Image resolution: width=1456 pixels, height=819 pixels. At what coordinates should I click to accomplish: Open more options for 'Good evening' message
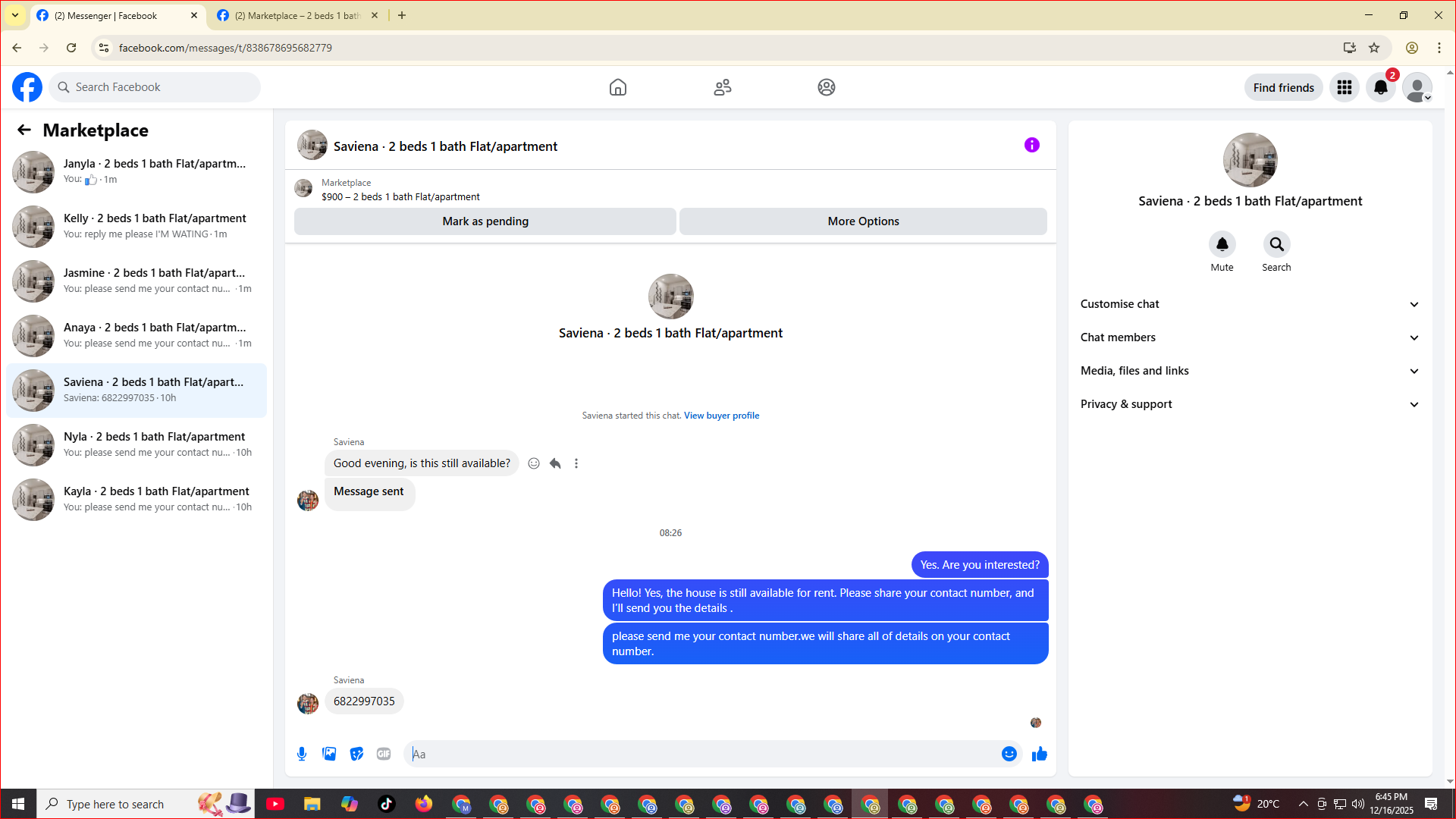(x=576, y=463)
